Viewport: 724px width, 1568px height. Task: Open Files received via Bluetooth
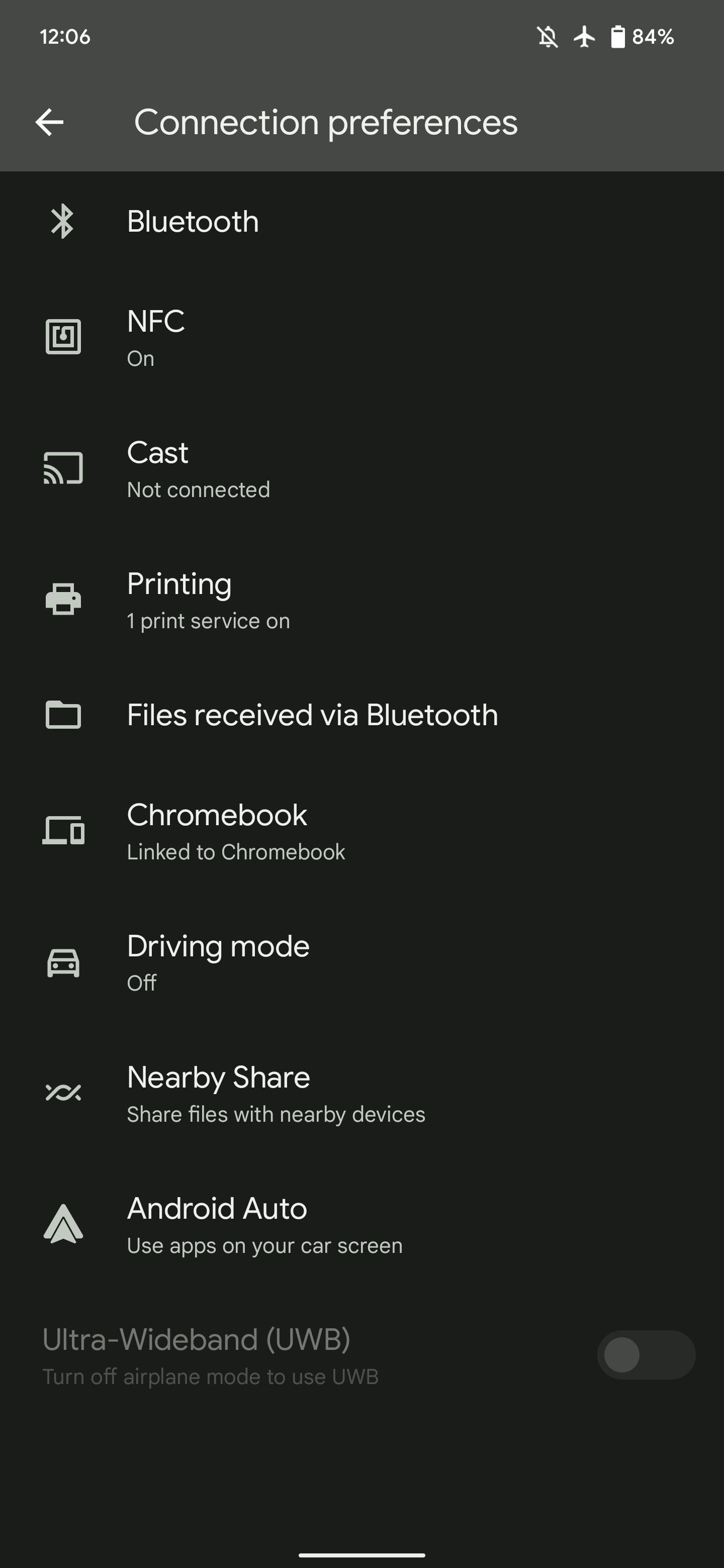(312, 715)
